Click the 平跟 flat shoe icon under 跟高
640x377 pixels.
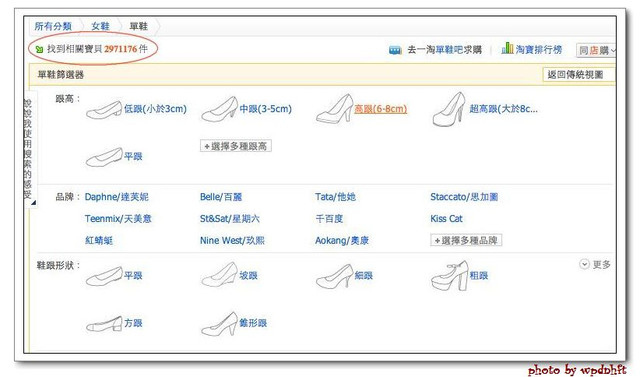click(104, 157)
